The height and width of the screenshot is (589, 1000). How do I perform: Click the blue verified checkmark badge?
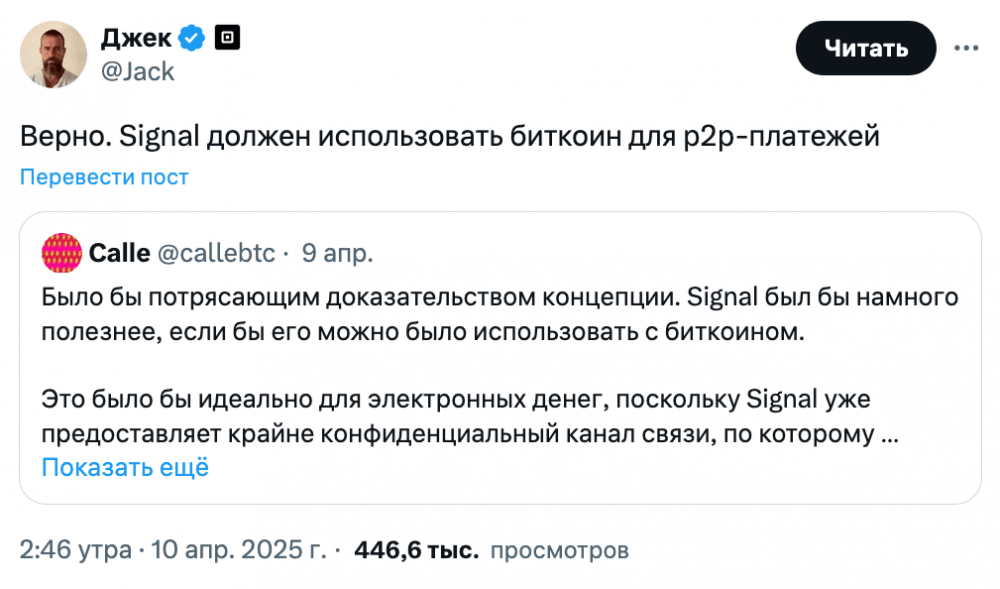[x=191, y=38]
